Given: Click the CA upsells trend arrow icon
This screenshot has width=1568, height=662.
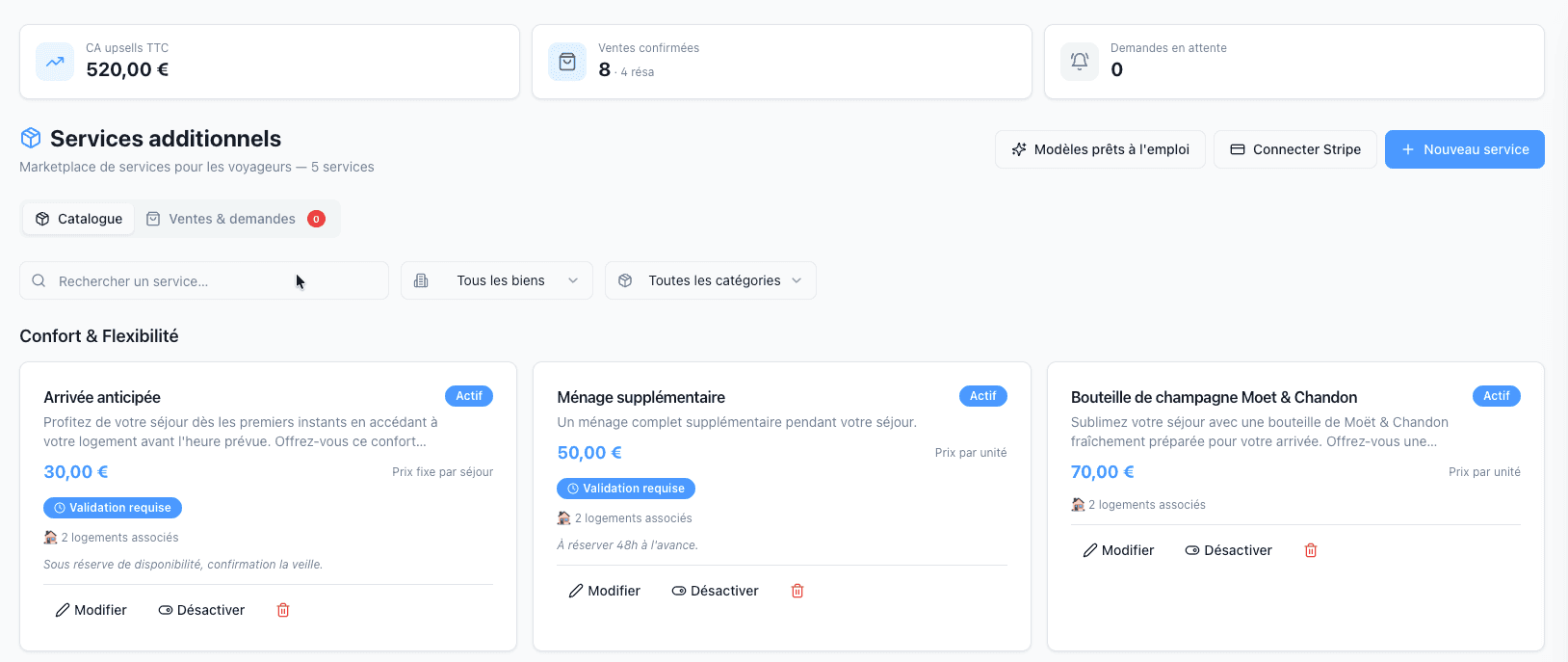Looking at the screenshot, I should click(x=55, y=62).
